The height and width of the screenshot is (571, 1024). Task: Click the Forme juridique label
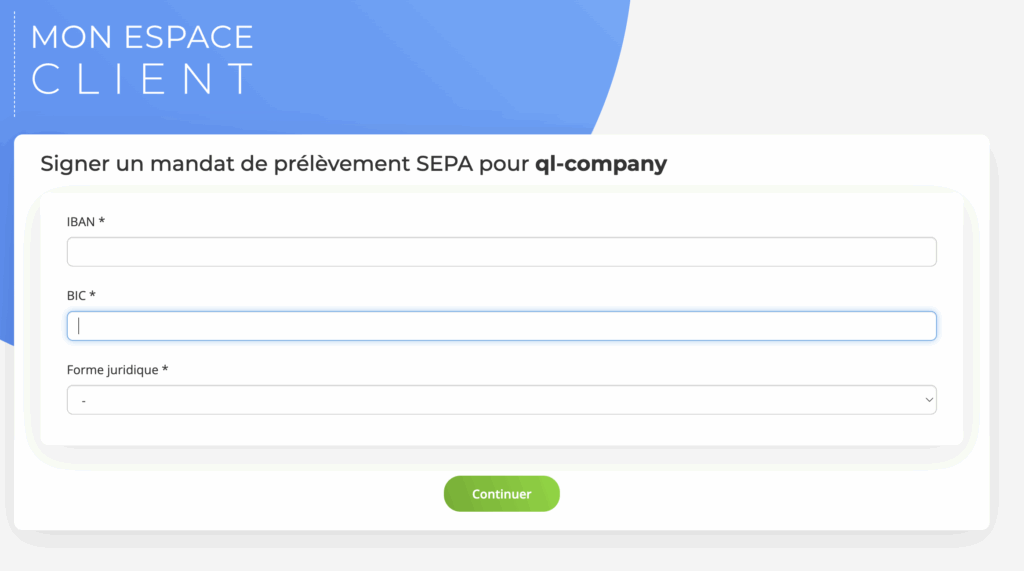click(112, 369)
